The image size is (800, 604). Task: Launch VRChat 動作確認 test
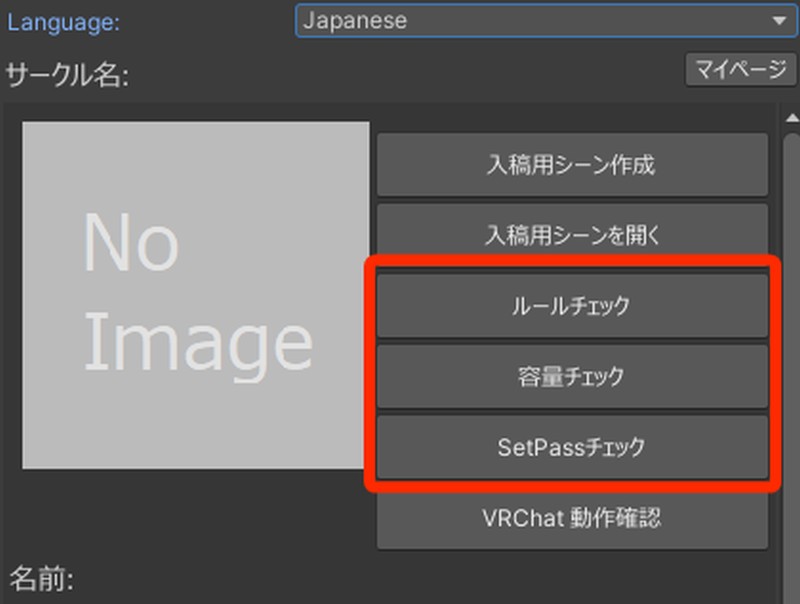(572, 518)
